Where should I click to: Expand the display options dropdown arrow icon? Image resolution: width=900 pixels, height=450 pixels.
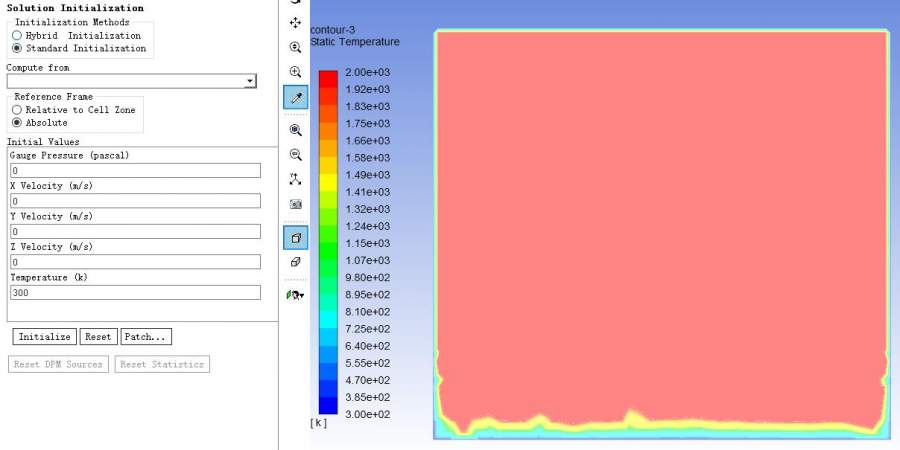(x=296, y=295)
